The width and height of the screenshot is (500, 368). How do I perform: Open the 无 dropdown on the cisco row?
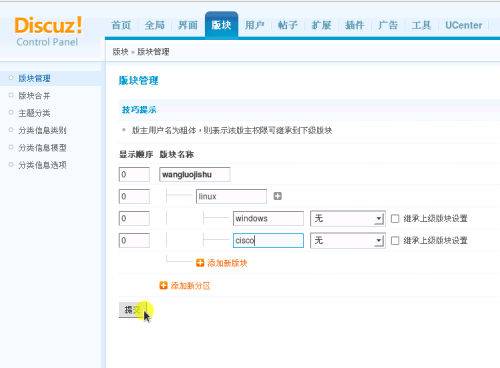click(x=348, y=241)
